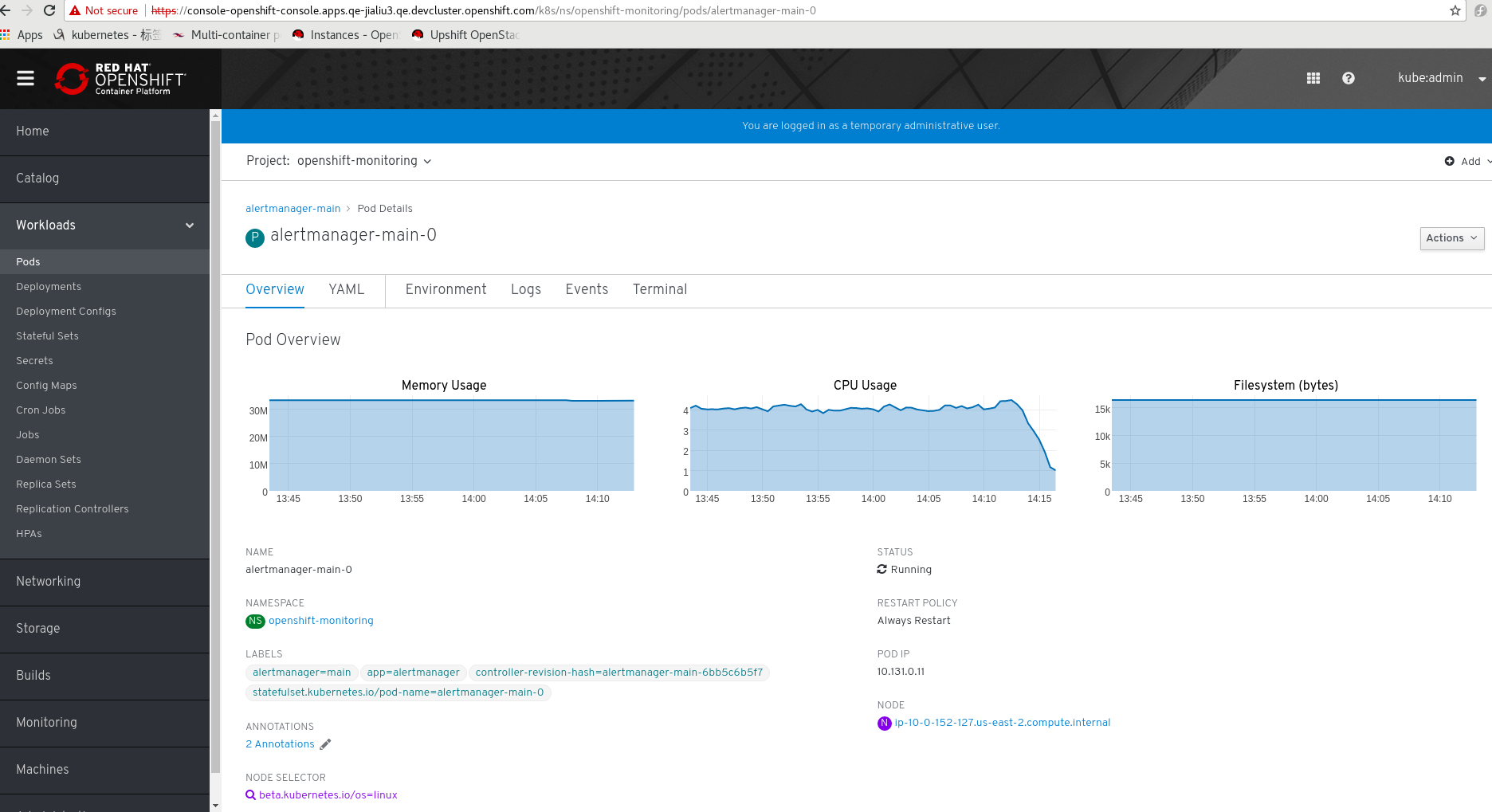Click the statefulset pod-name label
This screenshot has height=812, width=1492.
click(x=399, y=692)
